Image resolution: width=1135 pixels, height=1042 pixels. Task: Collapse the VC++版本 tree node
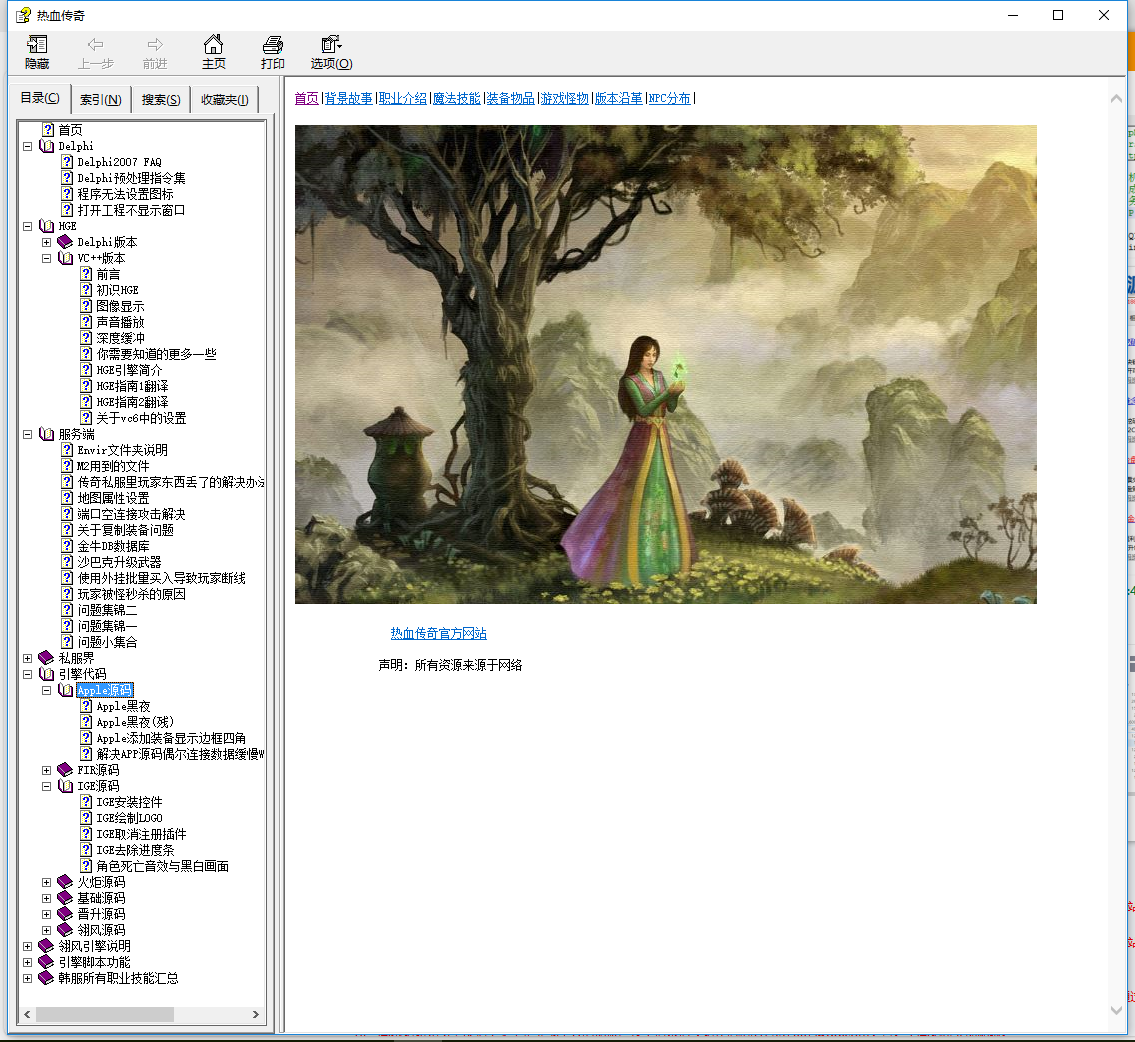click(x=46, y=258)
